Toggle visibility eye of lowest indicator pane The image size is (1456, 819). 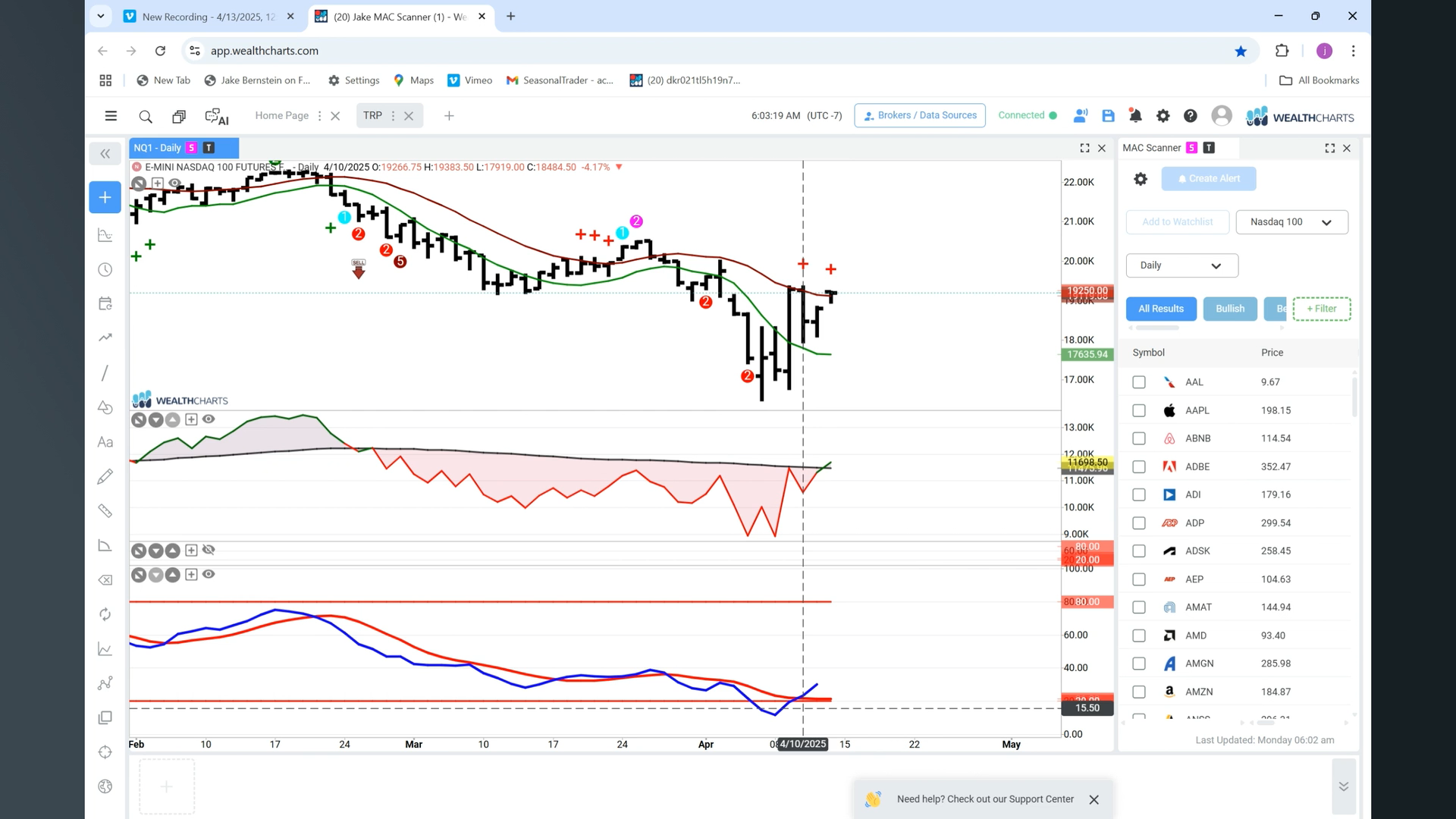click(209, 575)
